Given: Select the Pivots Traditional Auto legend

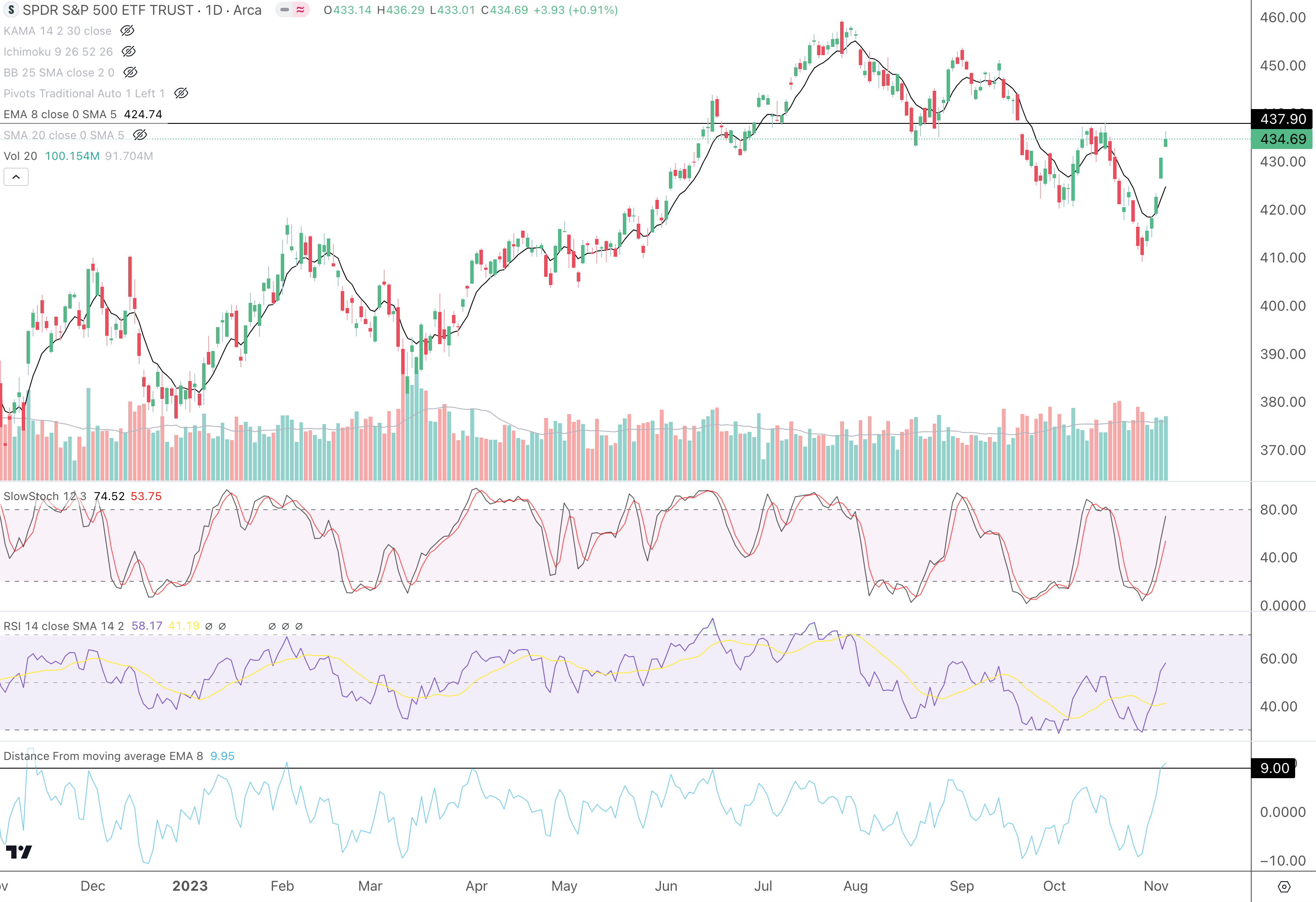Looking at the screenshot, I should click(84, 93).
